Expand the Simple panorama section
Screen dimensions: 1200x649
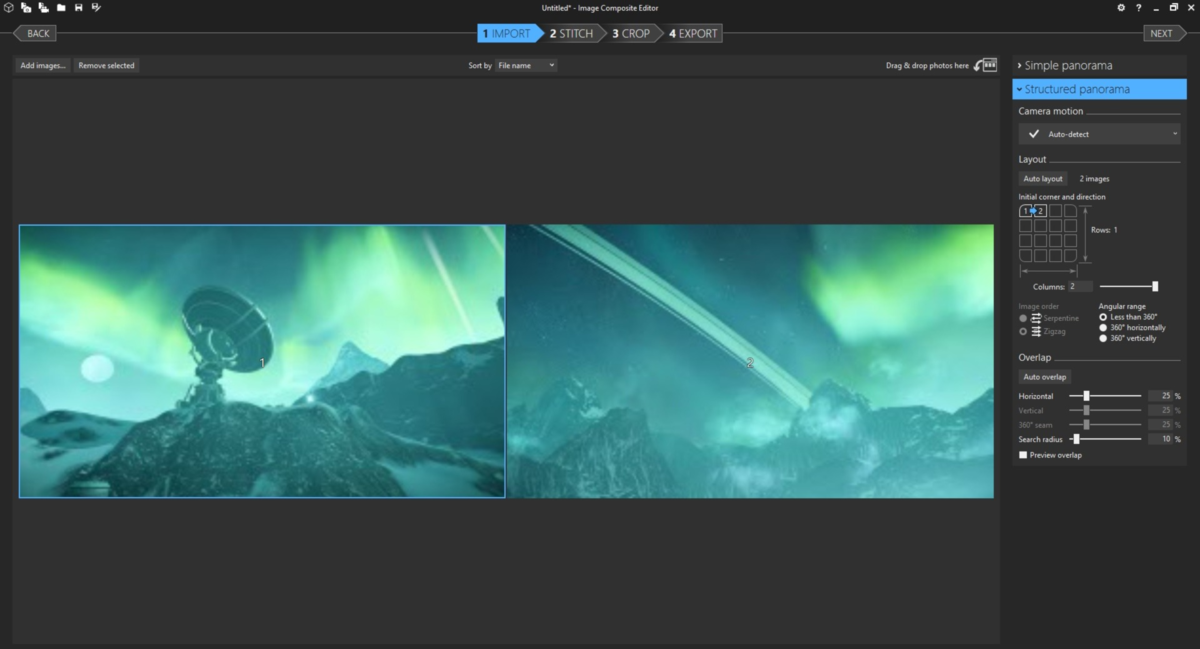[x=1100, y=65]
